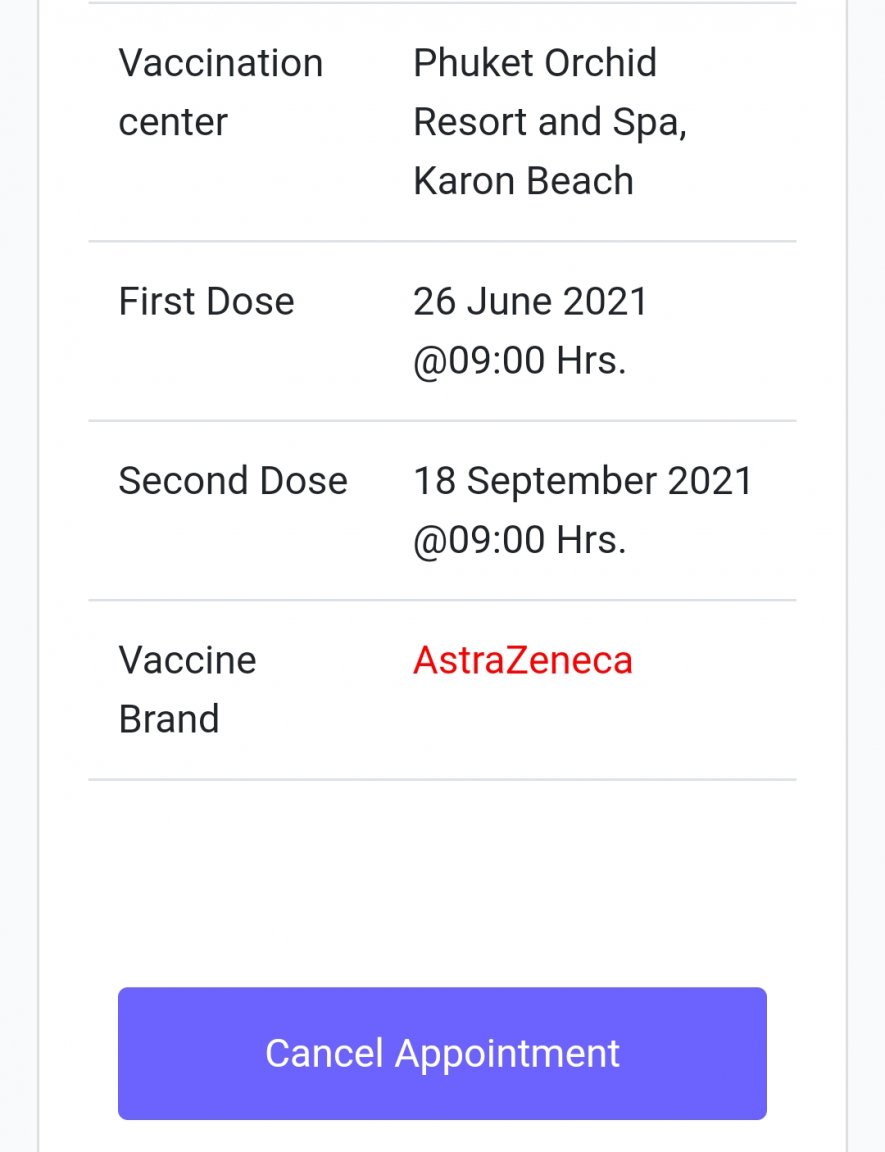The width and height of the screenshot is (885, 1152).
Task: Click the Phuket Orchid text line
Action: pos(535,64)
